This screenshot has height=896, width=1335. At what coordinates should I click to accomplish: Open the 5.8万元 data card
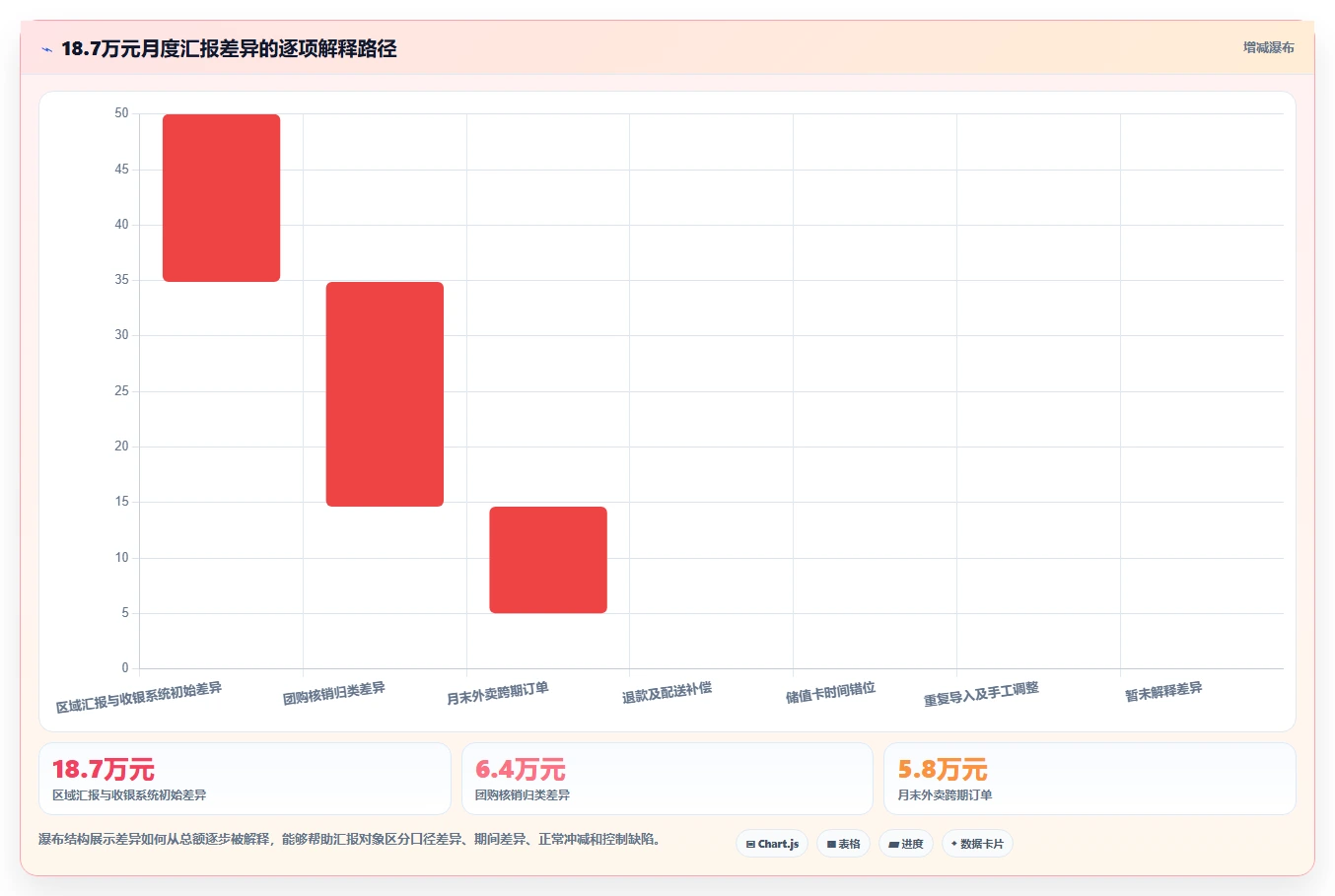pyautogui.click(x=1089, y=779)
